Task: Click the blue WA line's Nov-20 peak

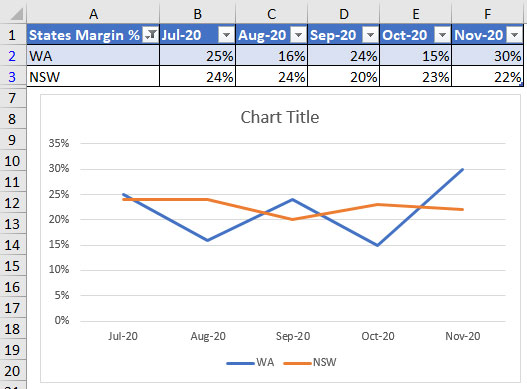Action: click(x=462, y=169)
